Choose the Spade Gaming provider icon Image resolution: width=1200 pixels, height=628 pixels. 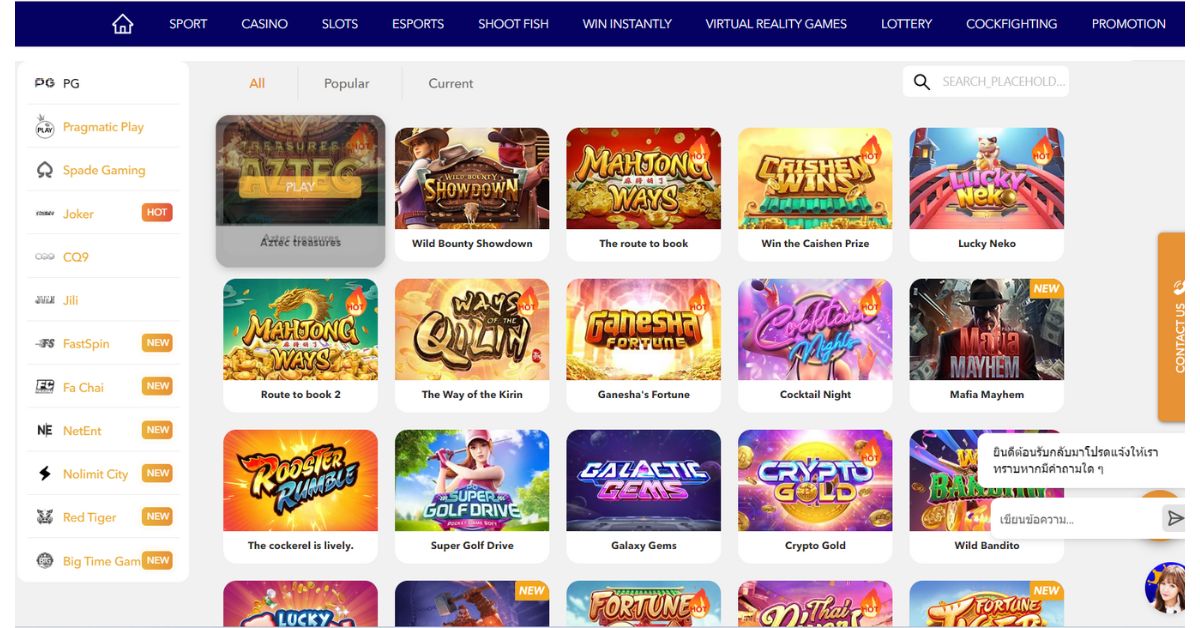point(45,170)
